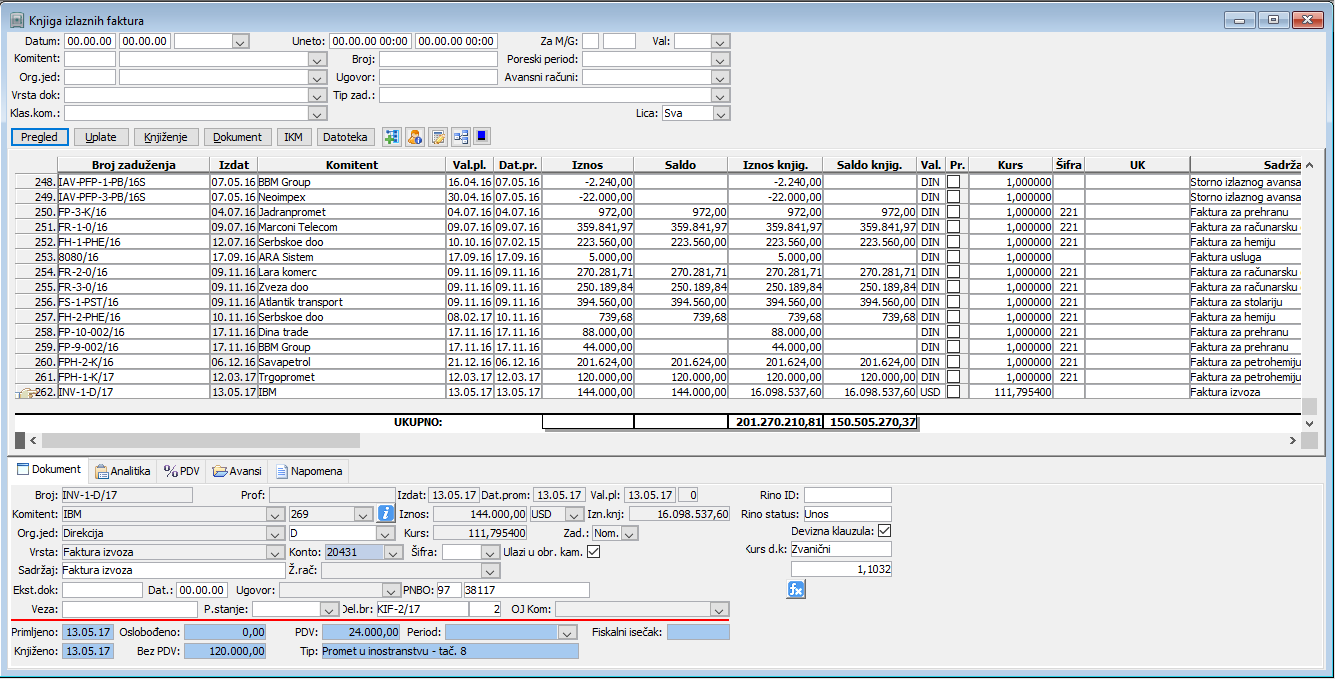Click the blue screen toolbar icon
The image size is (1335, 679).
pos(482,137)
